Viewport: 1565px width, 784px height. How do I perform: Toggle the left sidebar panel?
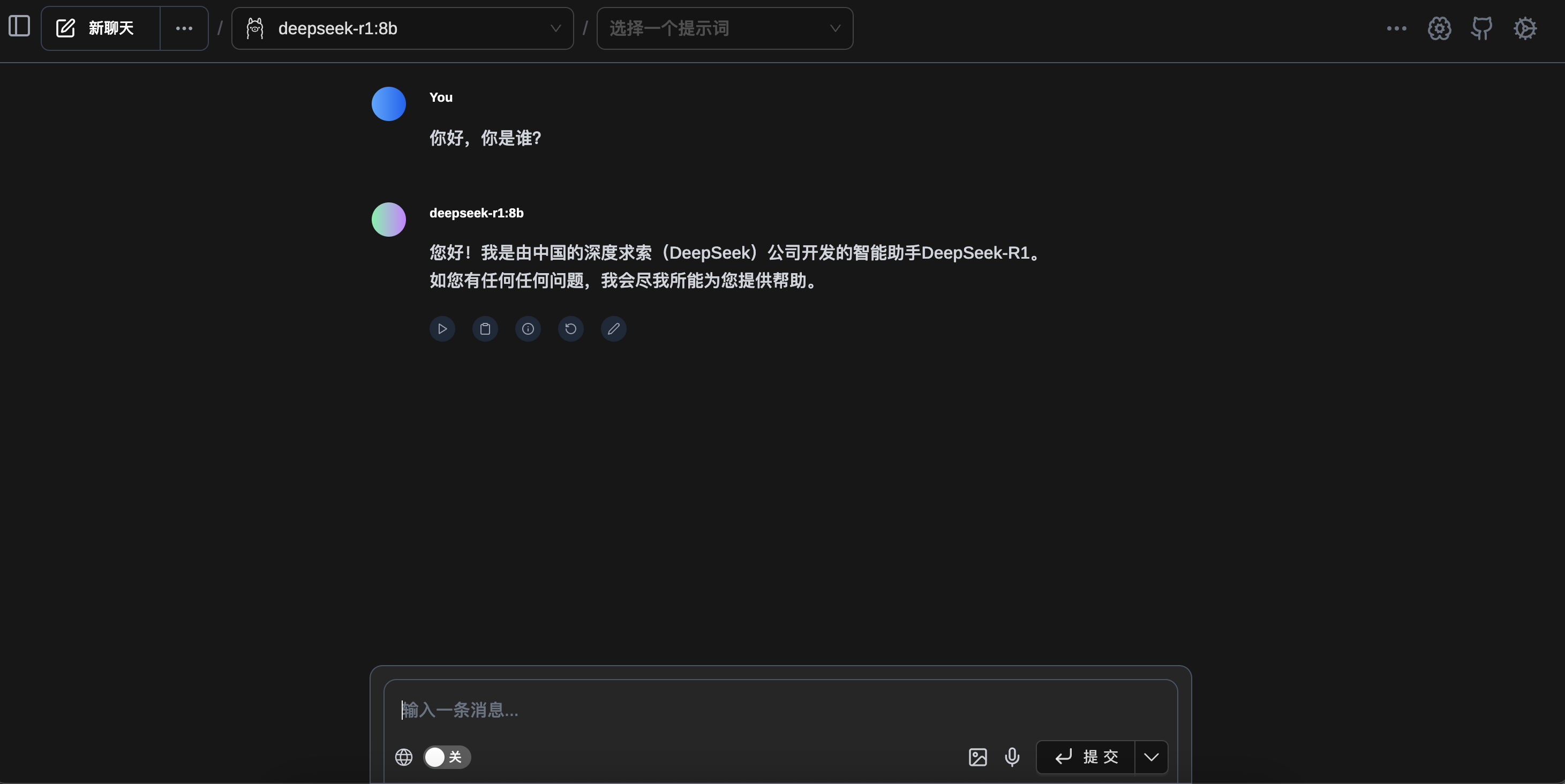pos(19,27)
